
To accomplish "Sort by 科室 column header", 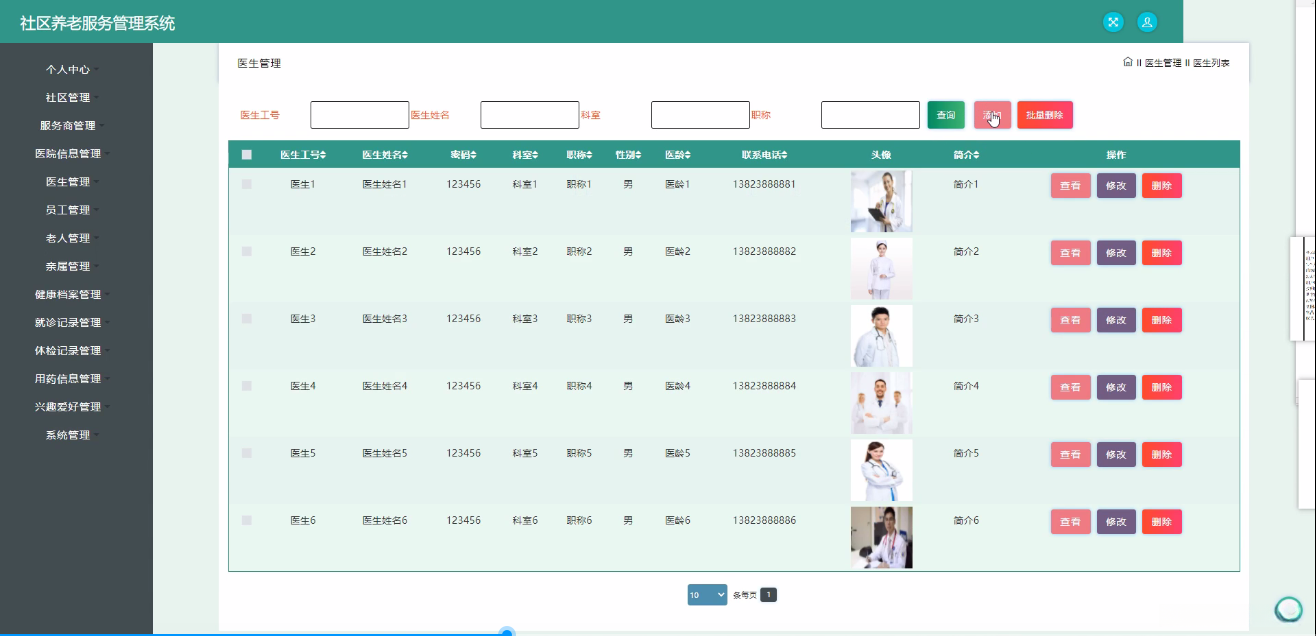I will pos(525,155).
